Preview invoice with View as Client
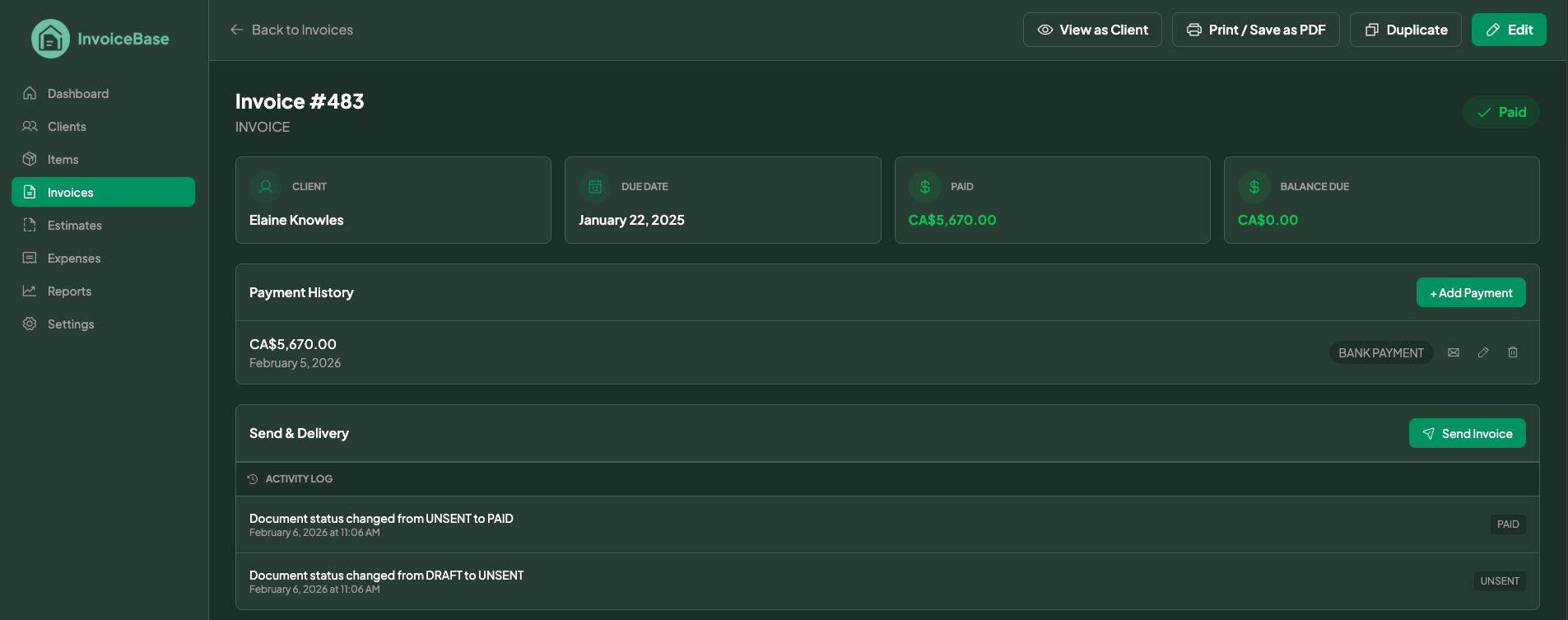The image size is (1568, 620). [1092, 30]
